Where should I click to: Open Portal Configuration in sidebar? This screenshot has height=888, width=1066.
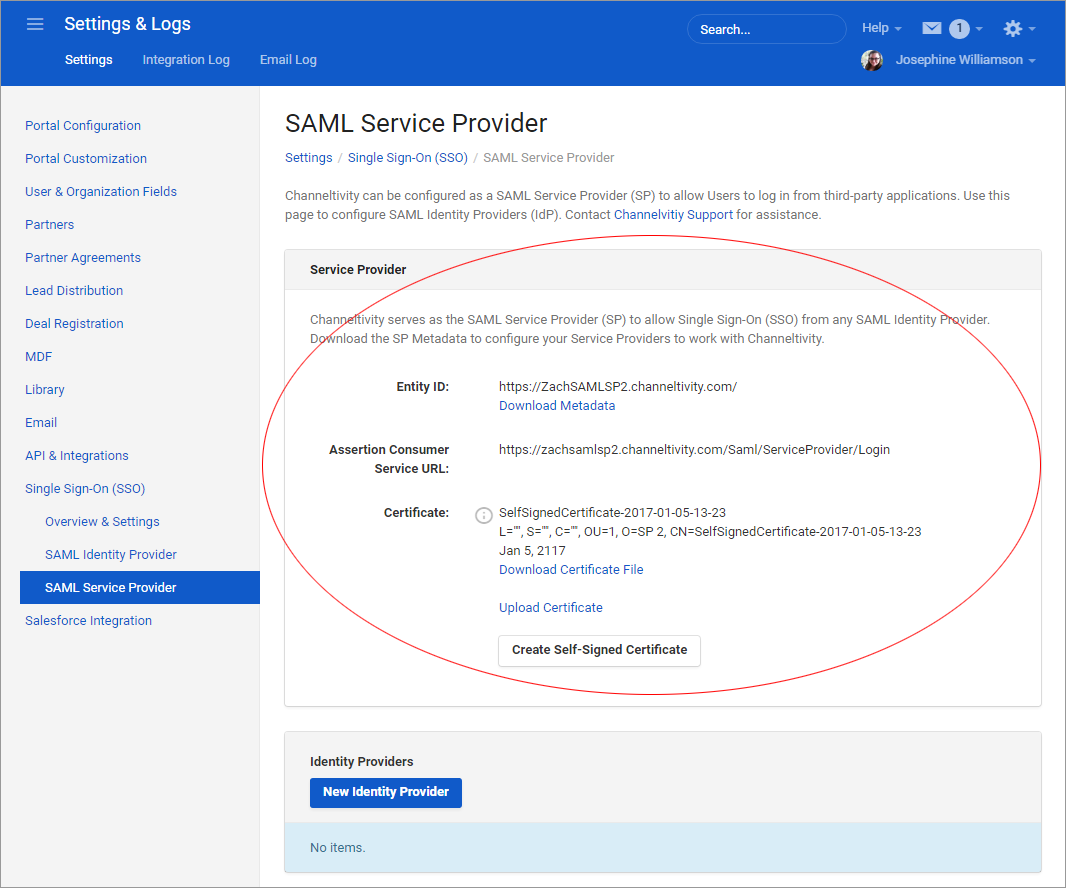pos(83,126)
